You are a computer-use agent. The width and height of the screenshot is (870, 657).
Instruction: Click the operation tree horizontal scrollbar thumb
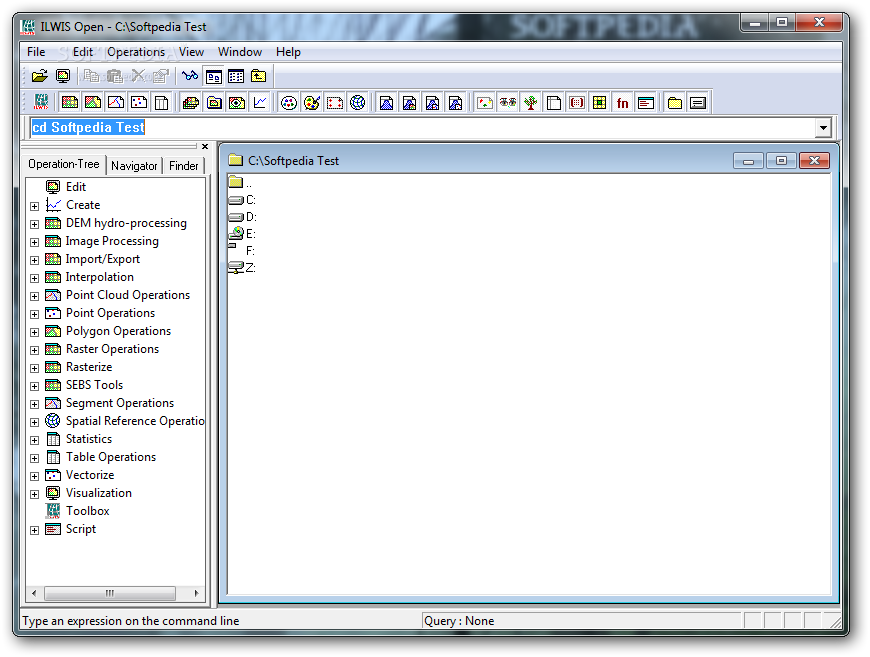[x=110, y=593]
